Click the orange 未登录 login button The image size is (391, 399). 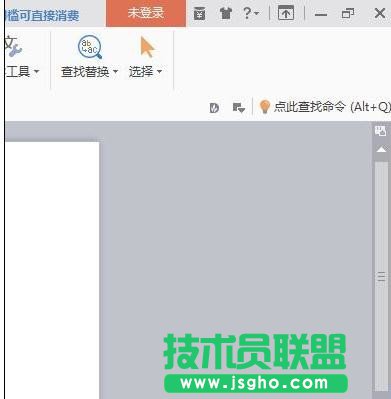(146, 13)
